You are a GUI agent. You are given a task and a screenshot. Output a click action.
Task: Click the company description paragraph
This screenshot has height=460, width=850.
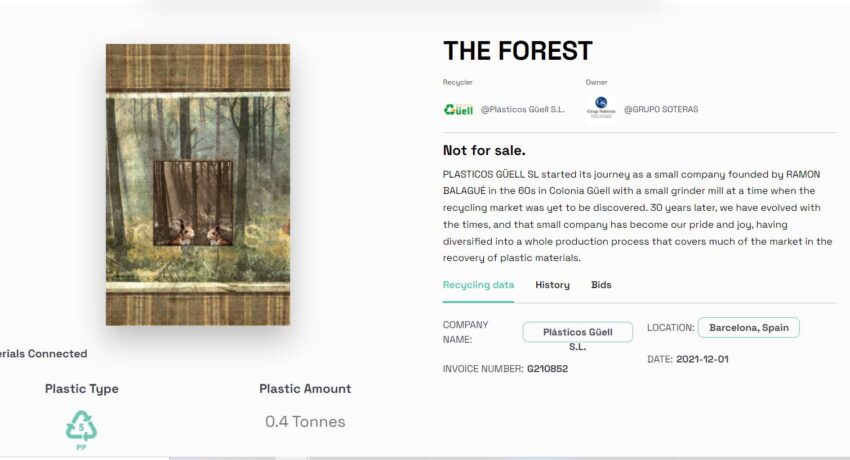(638, 216)
